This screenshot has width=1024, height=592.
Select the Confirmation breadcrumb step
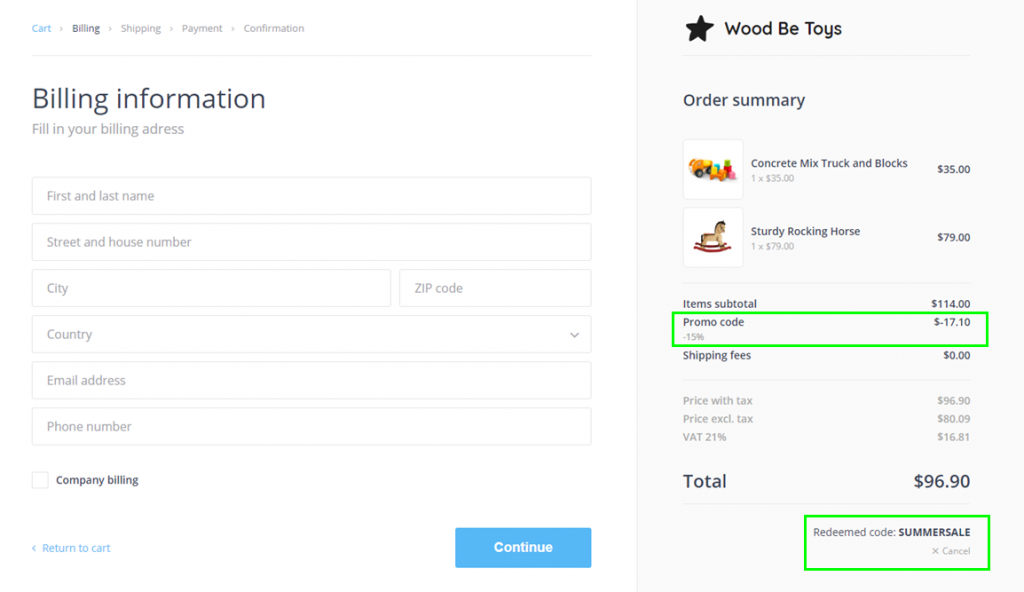coord(274,28)
